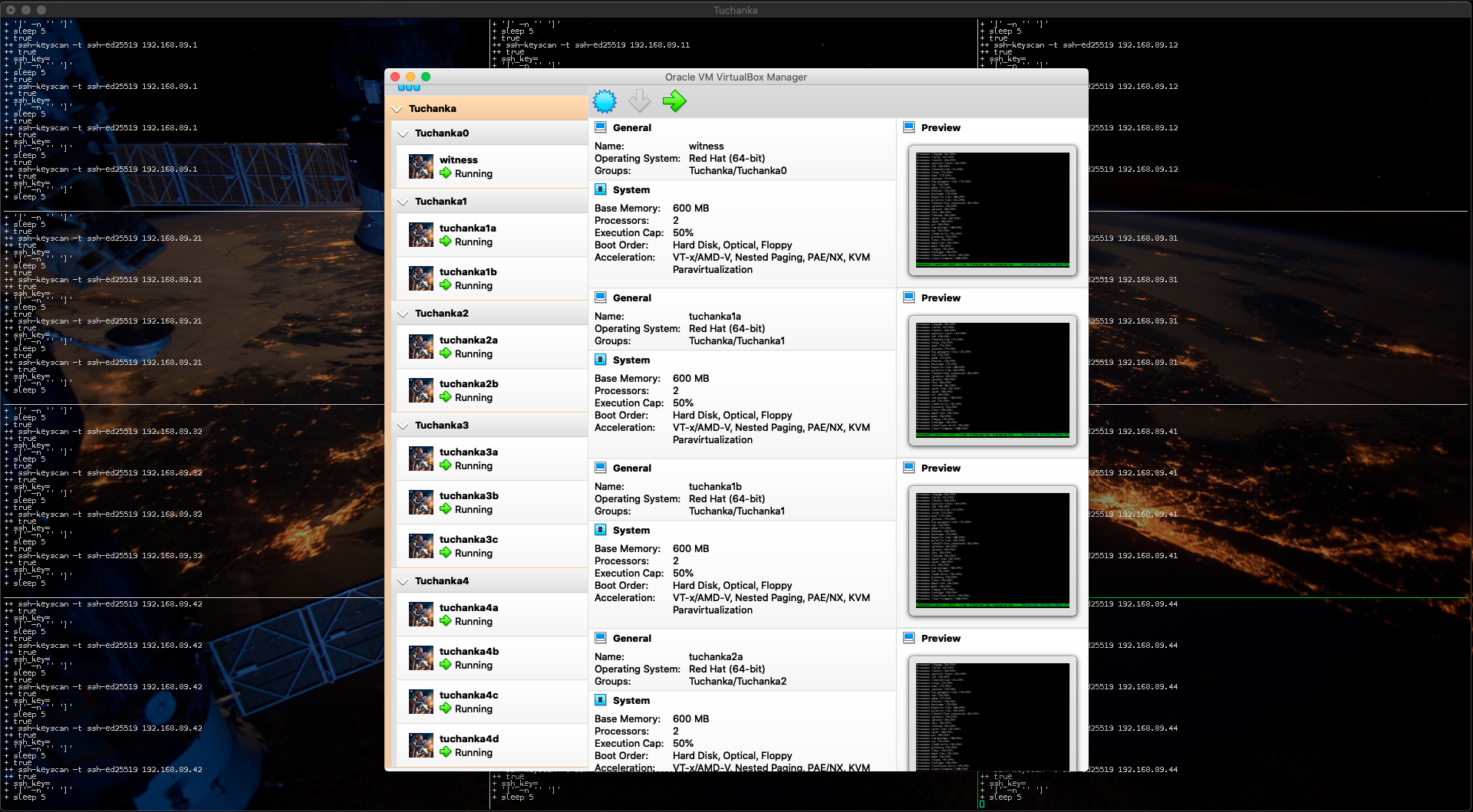Click the running status arrow under tuchanka1a
1473x812 pixels.
click(446, 242)
